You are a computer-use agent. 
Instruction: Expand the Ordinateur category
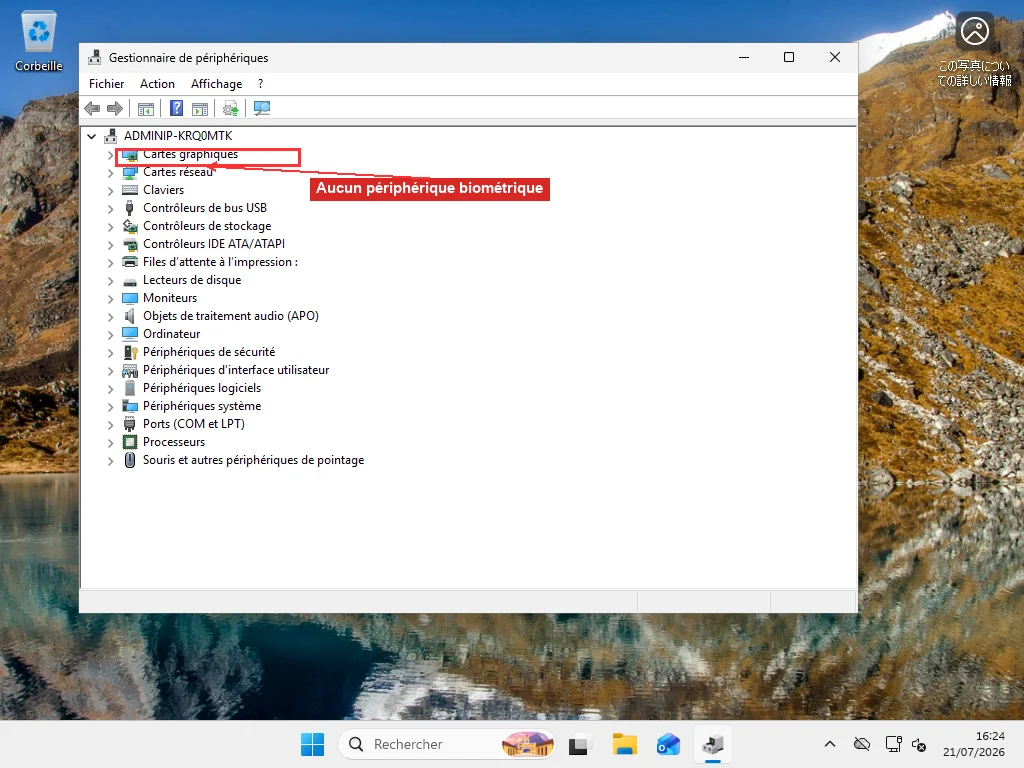110,334
